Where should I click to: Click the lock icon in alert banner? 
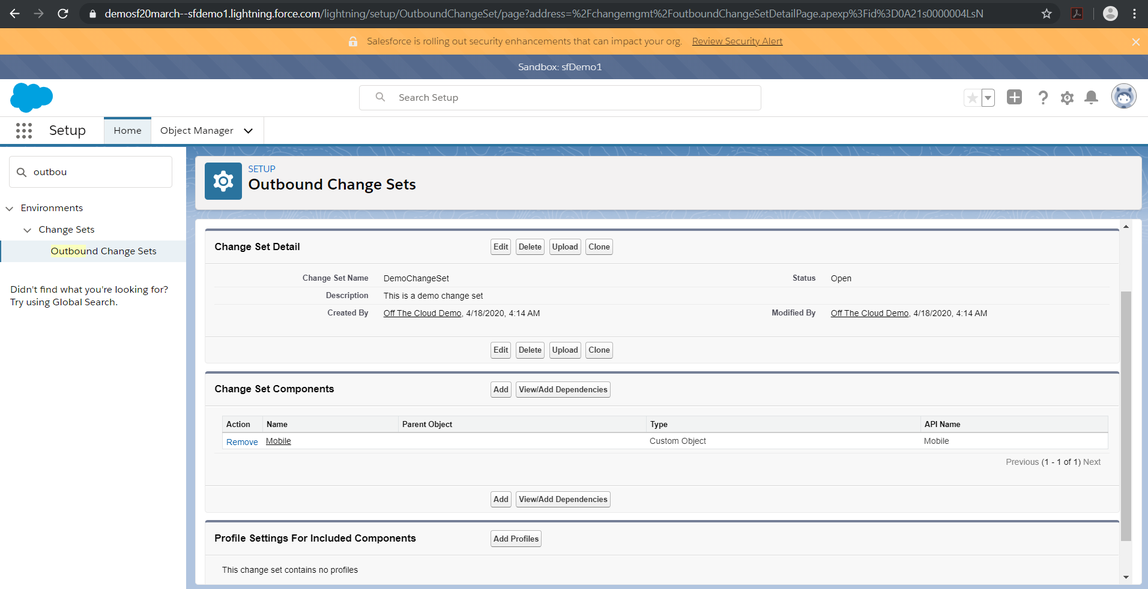coord(354,42)
